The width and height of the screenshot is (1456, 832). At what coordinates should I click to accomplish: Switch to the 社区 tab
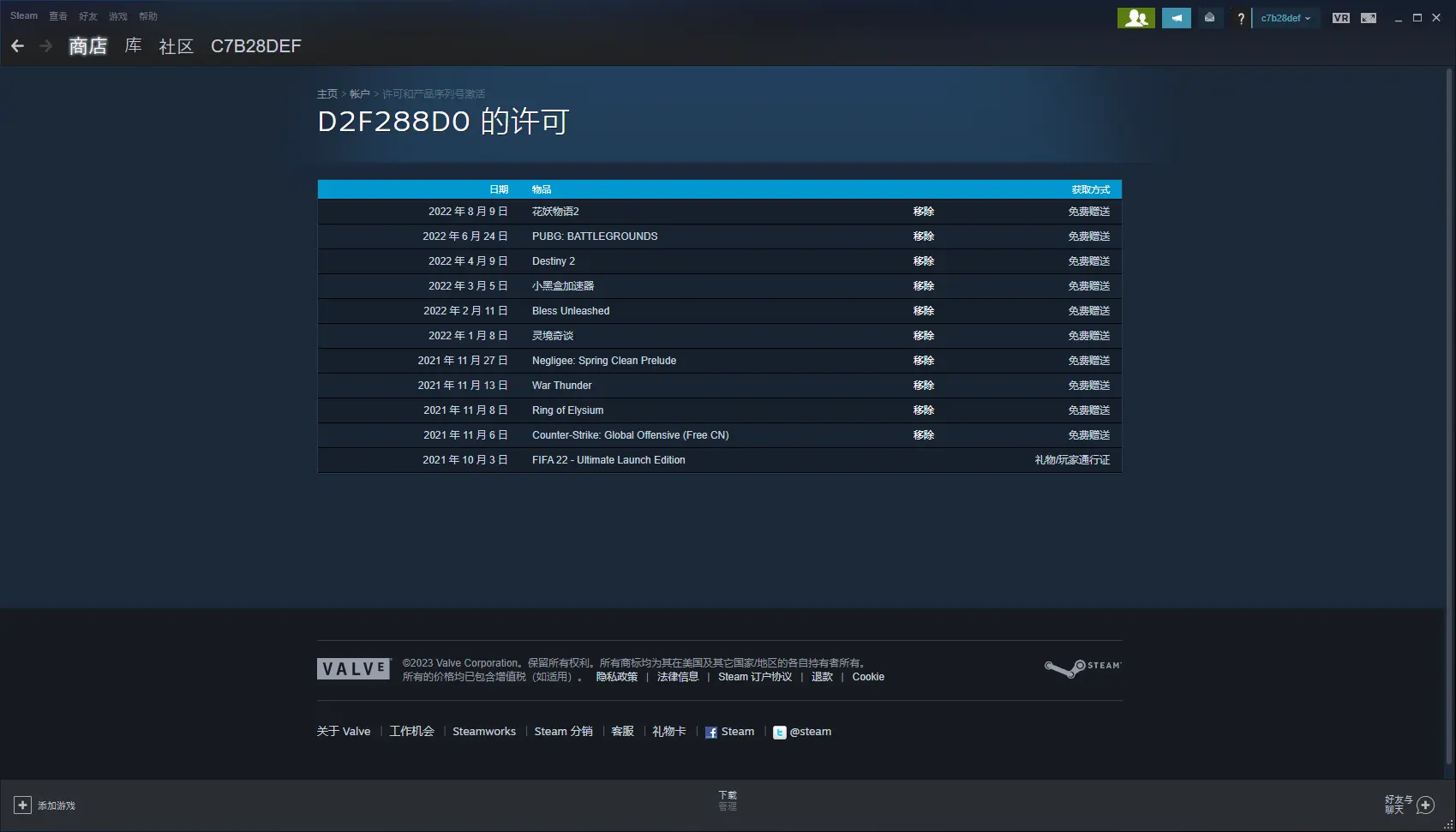pos(177,46)
